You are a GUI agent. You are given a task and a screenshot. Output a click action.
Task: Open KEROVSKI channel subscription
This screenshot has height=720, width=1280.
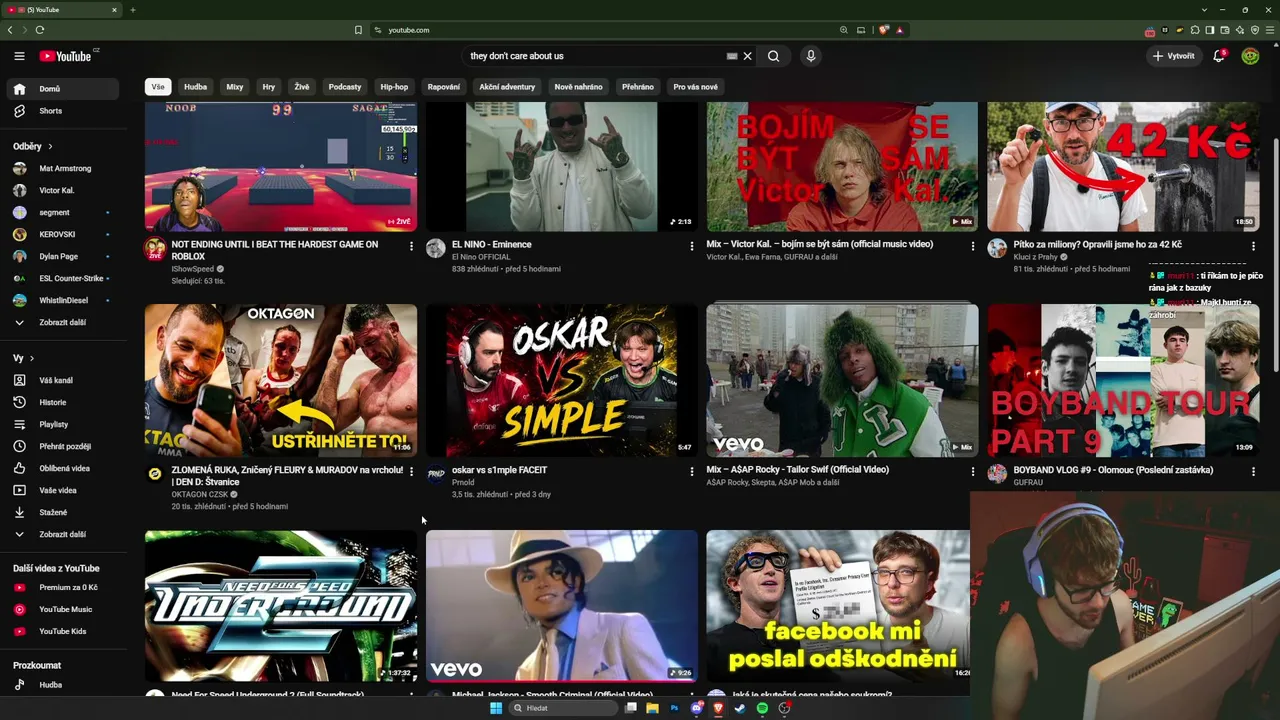click(62, 234)
